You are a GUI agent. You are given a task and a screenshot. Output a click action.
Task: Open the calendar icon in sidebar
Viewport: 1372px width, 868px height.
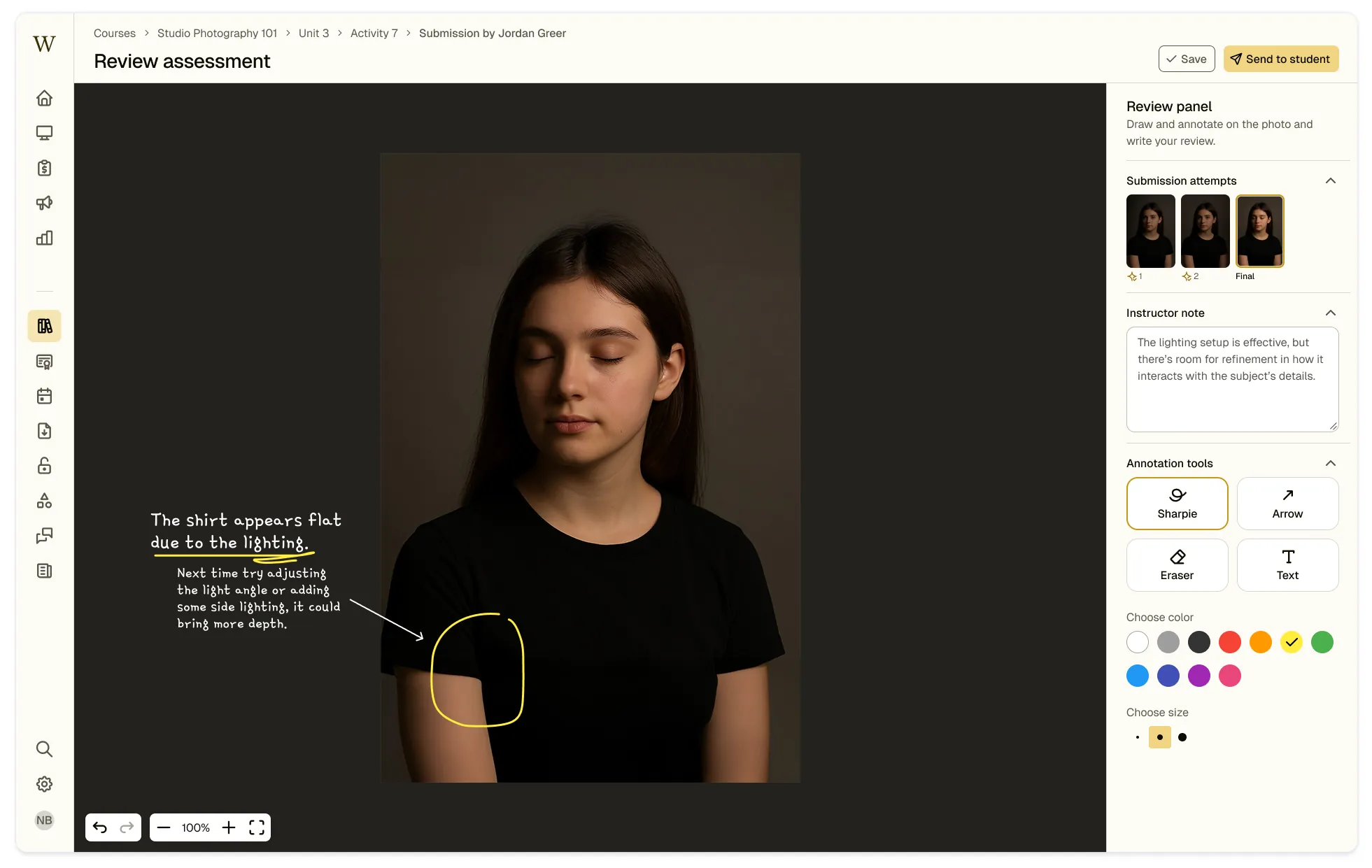[x=44, y=396]
